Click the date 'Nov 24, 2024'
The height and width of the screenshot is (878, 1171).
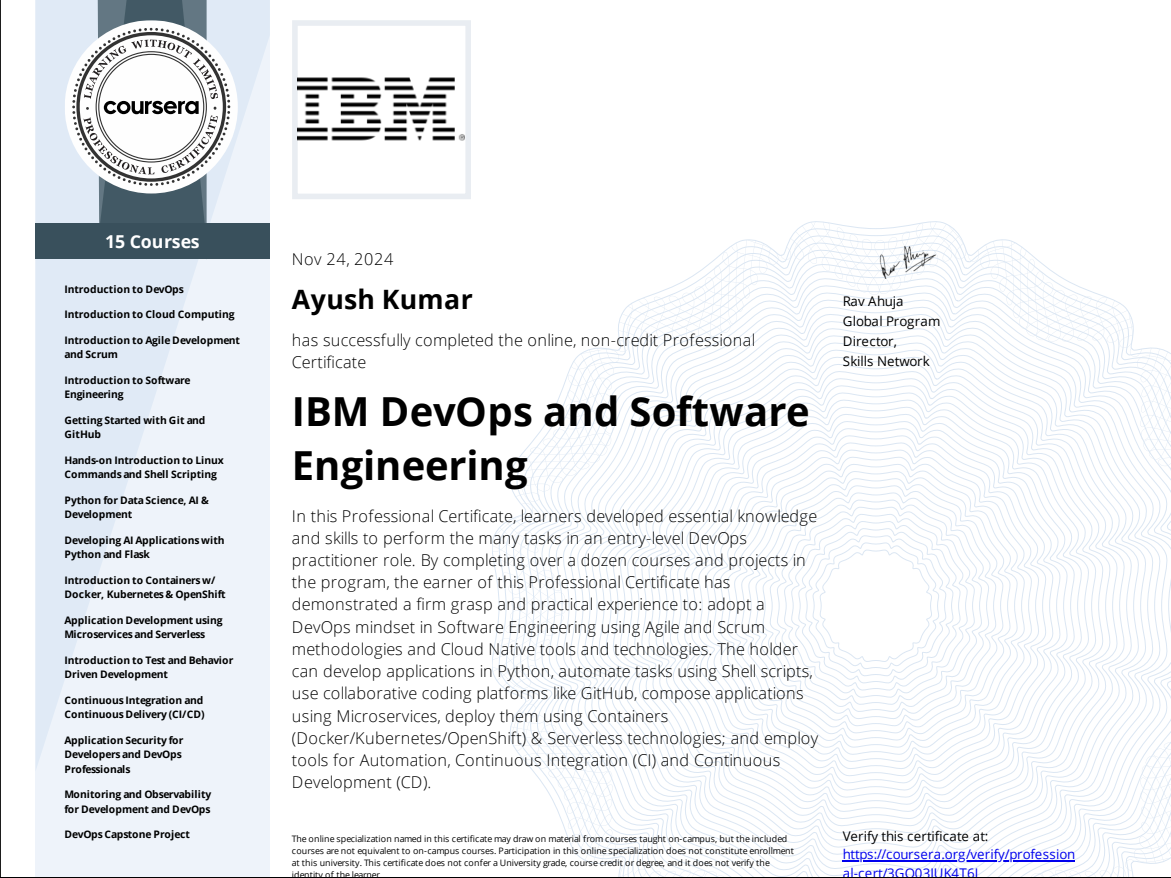click(342, 259)
